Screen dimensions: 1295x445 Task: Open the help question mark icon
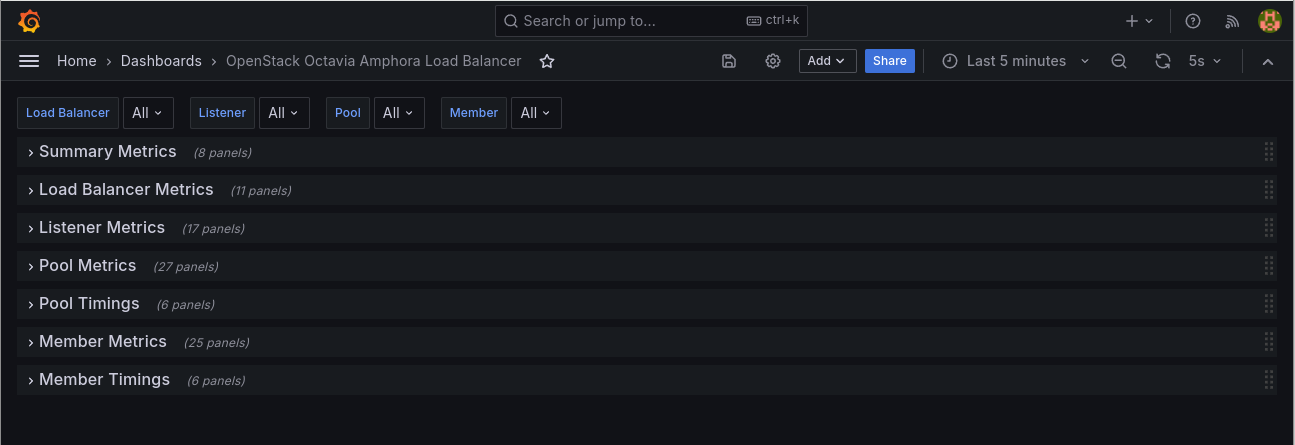(1192, 21)
